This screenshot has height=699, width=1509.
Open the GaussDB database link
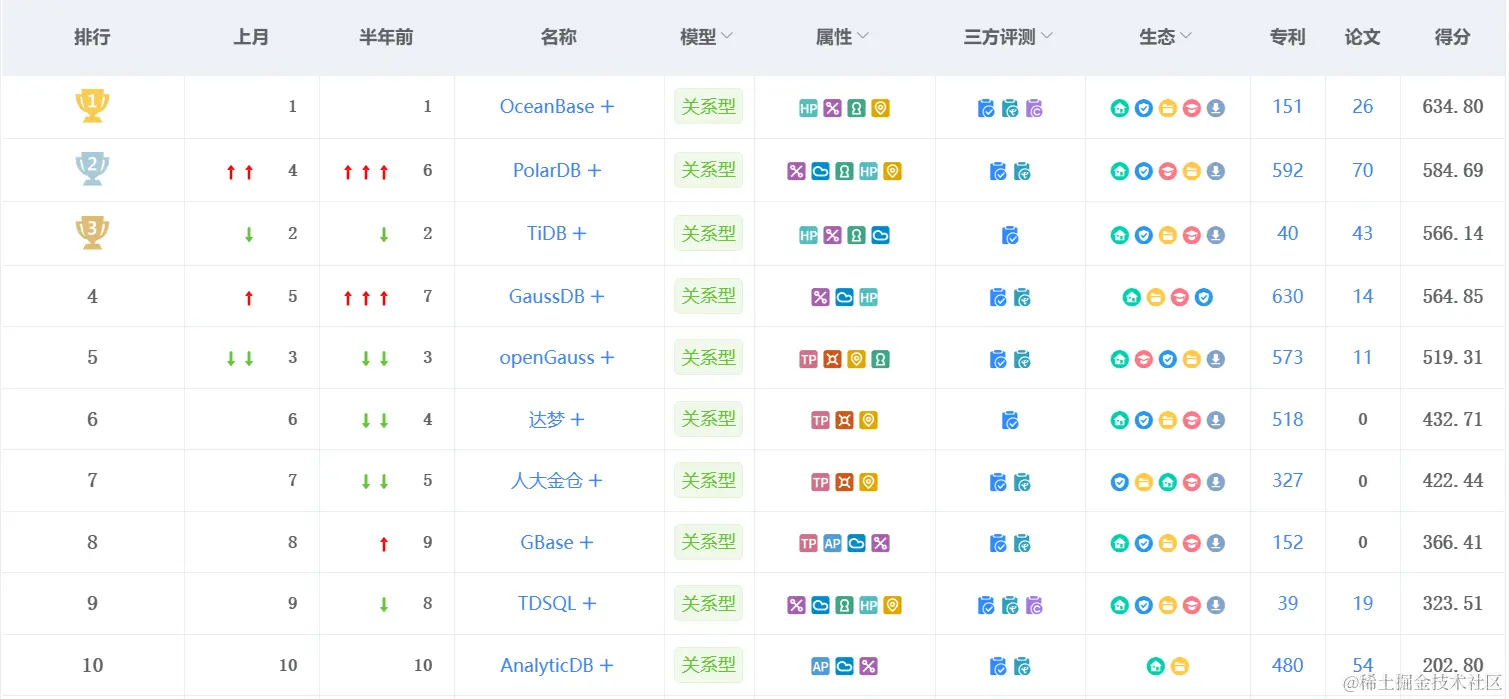tap(557, 296)
